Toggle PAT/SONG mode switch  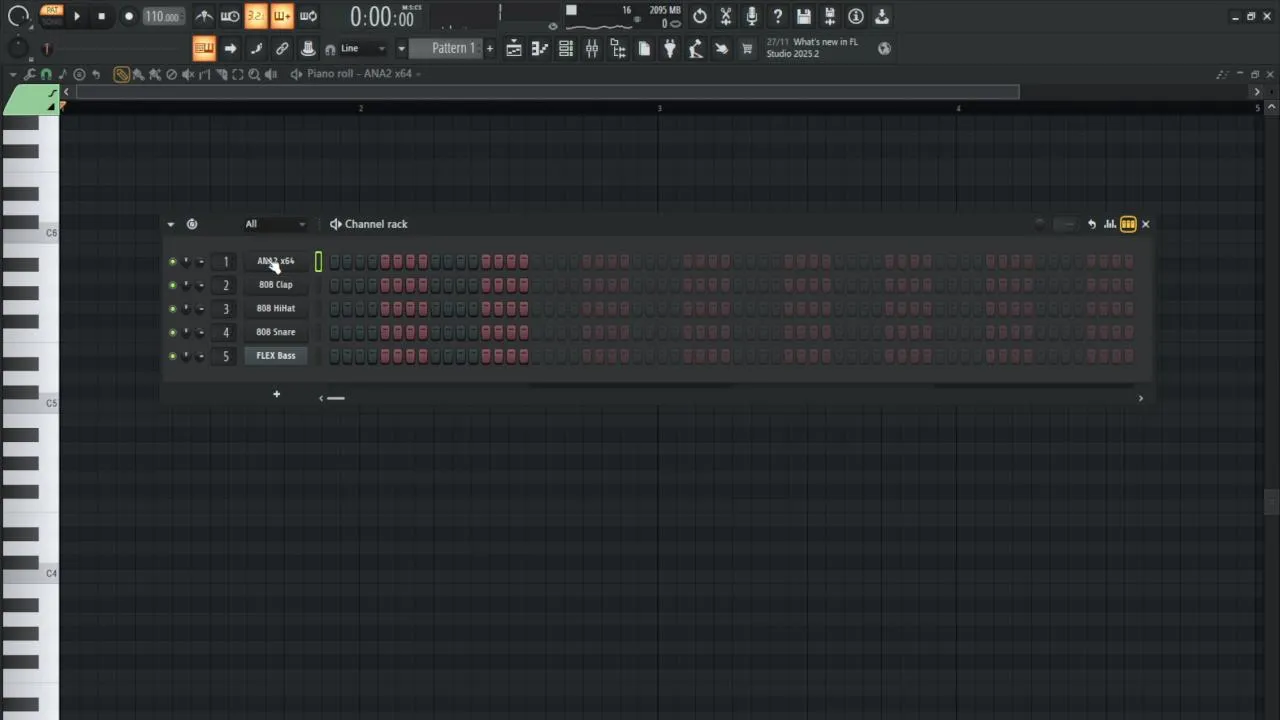tap(52, 15)
